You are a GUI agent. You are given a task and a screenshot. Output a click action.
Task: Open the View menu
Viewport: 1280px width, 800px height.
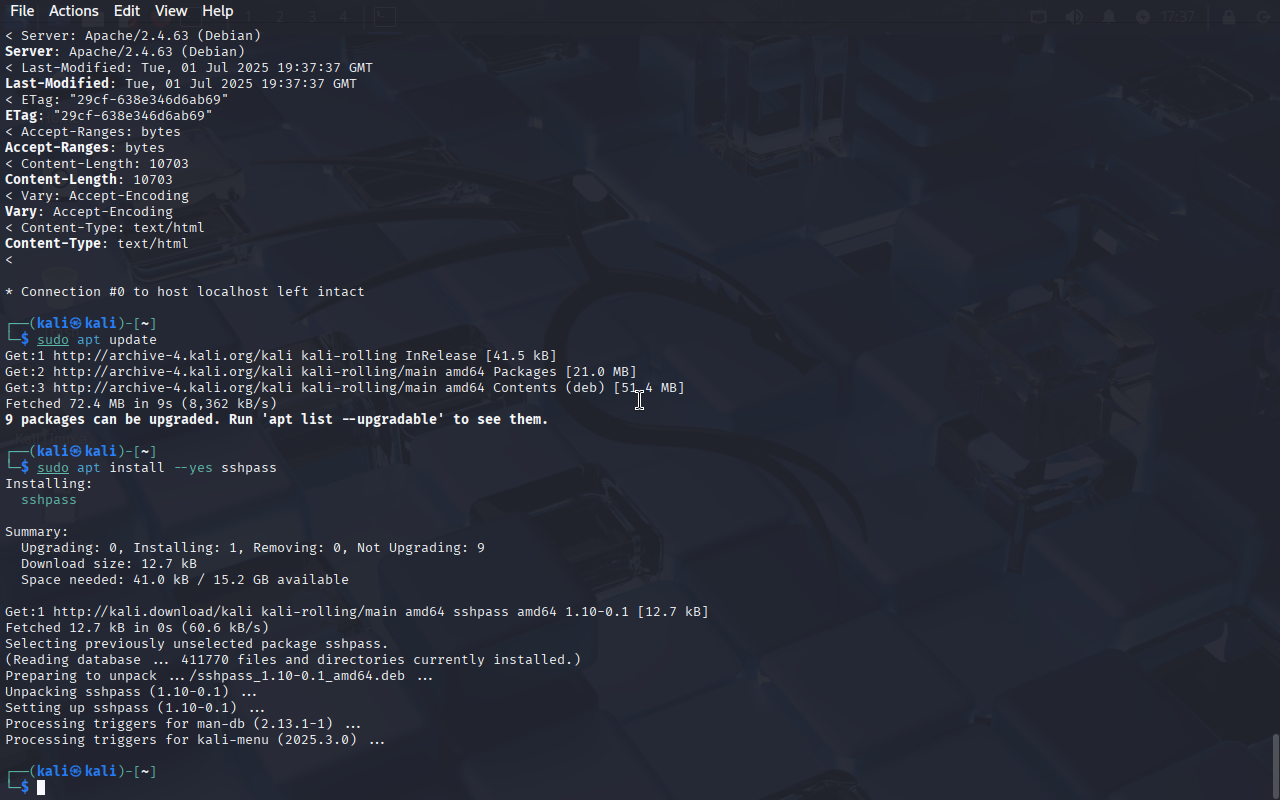pos(171,11)
